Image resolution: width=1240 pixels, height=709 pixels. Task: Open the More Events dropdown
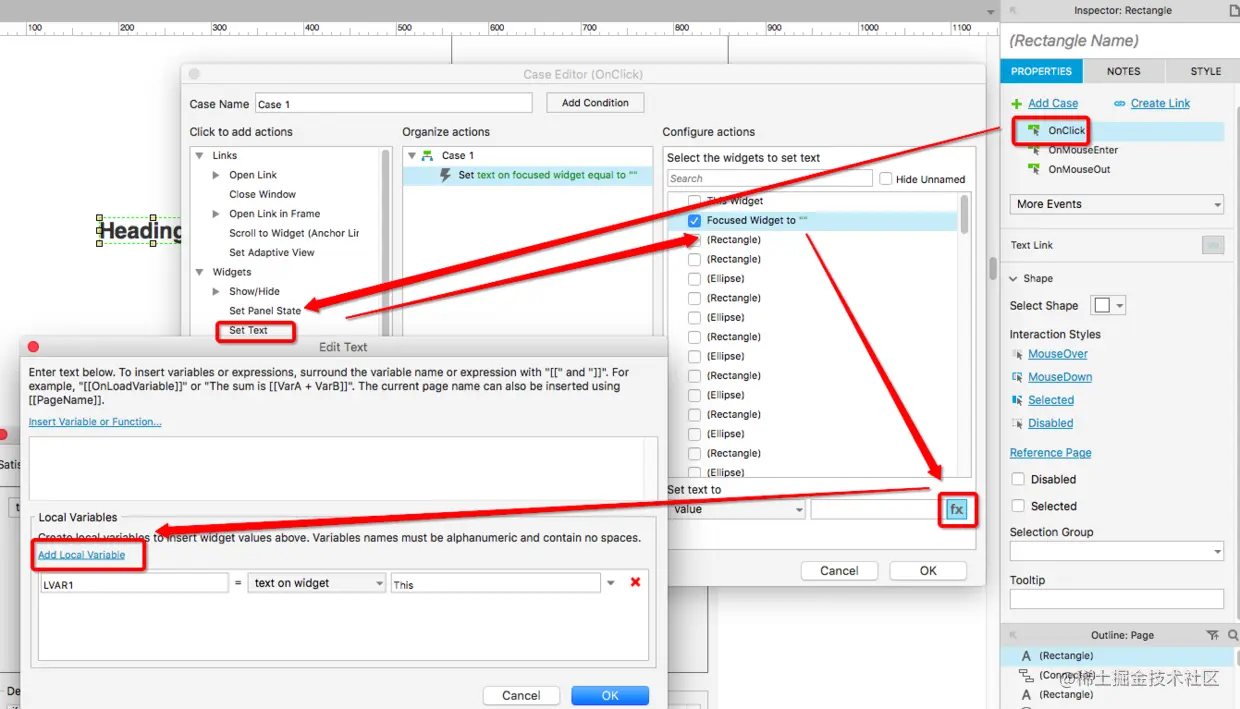coord(1117,204)
